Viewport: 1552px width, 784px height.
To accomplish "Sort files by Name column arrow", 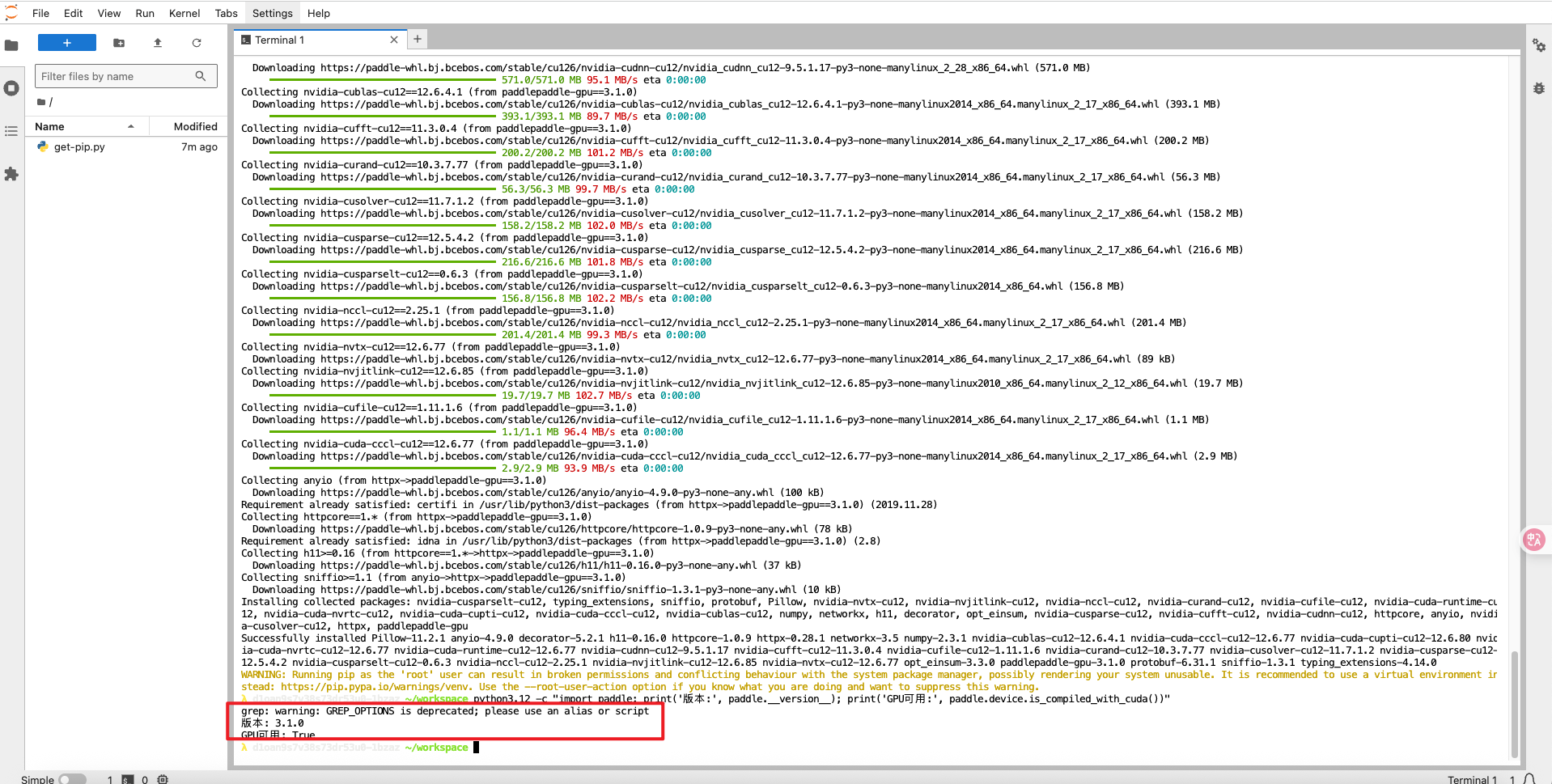I will (131, 126).
